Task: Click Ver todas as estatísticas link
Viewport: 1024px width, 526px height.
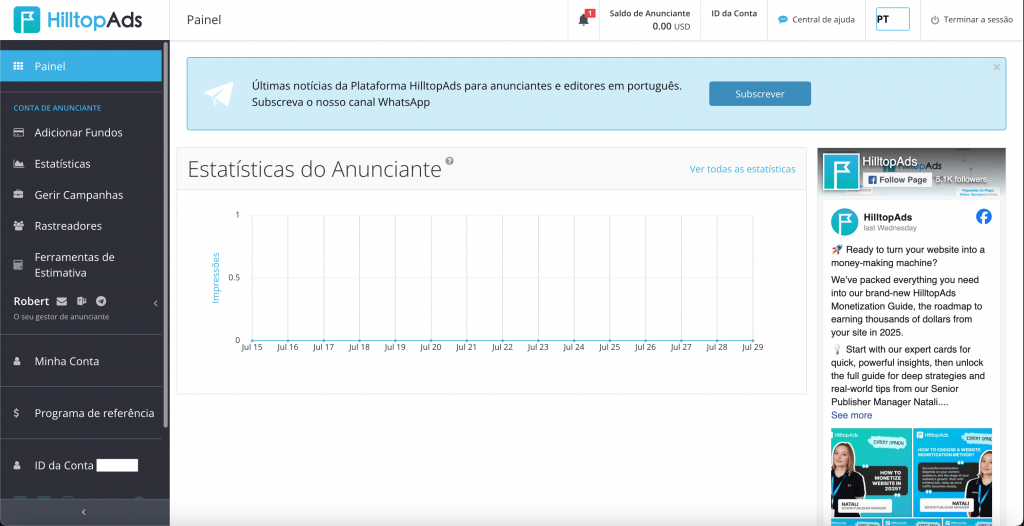Action: pos(743,169)
